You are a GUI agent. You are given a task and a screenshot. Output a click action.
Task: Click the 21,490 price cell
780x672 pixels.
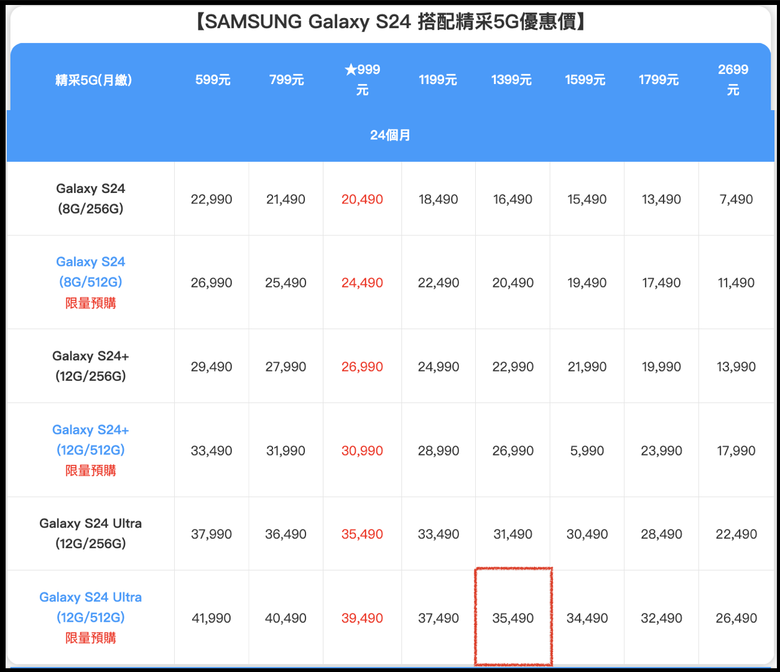(286, 199)
